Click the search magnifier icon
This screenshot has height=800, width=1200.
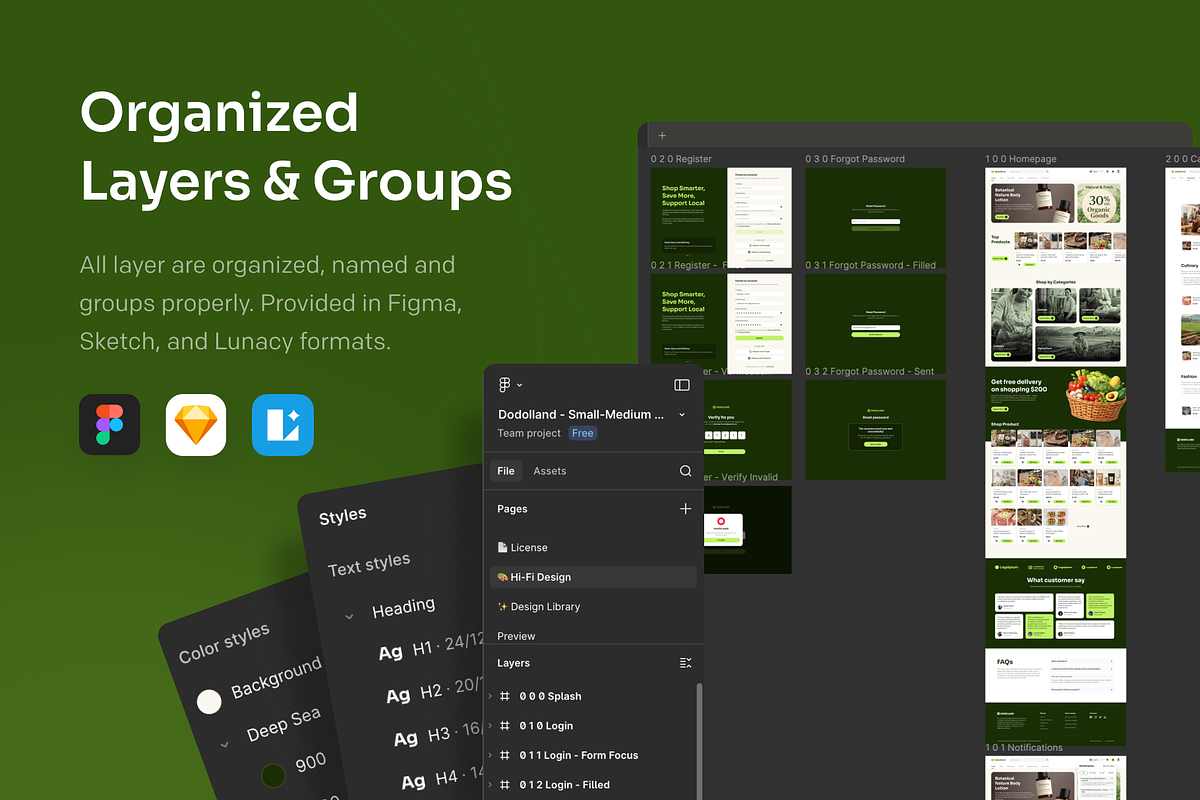[x=685, y=471]
